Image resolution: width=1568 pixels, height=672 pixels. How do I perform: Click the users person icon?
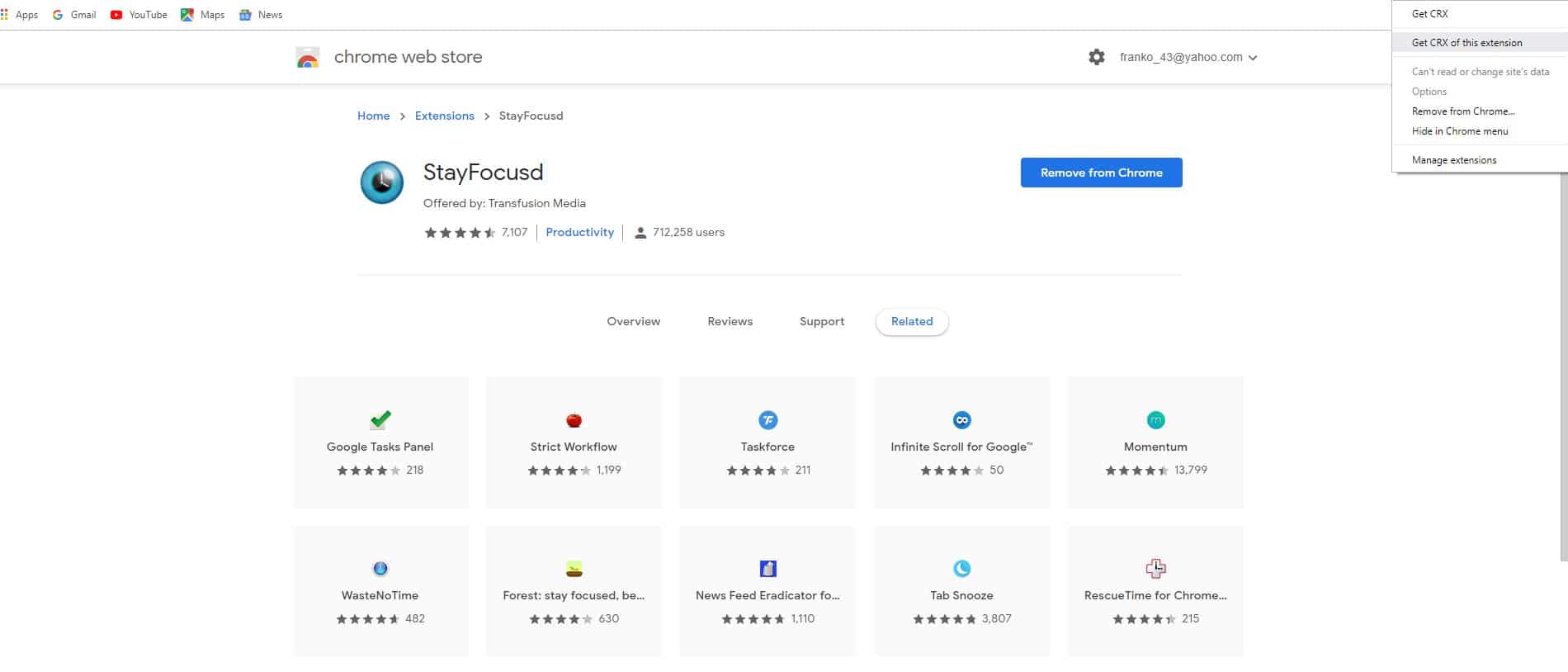[640, 233]
